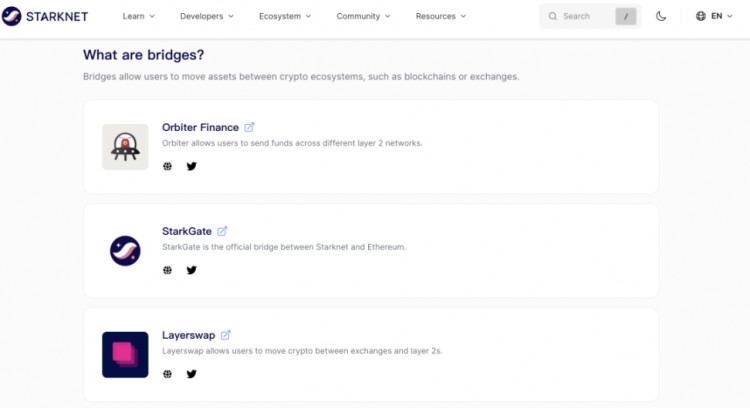This screenshot has height=408, width=750.
Task: Click the Search input field
Action: (x=580, y=16)
